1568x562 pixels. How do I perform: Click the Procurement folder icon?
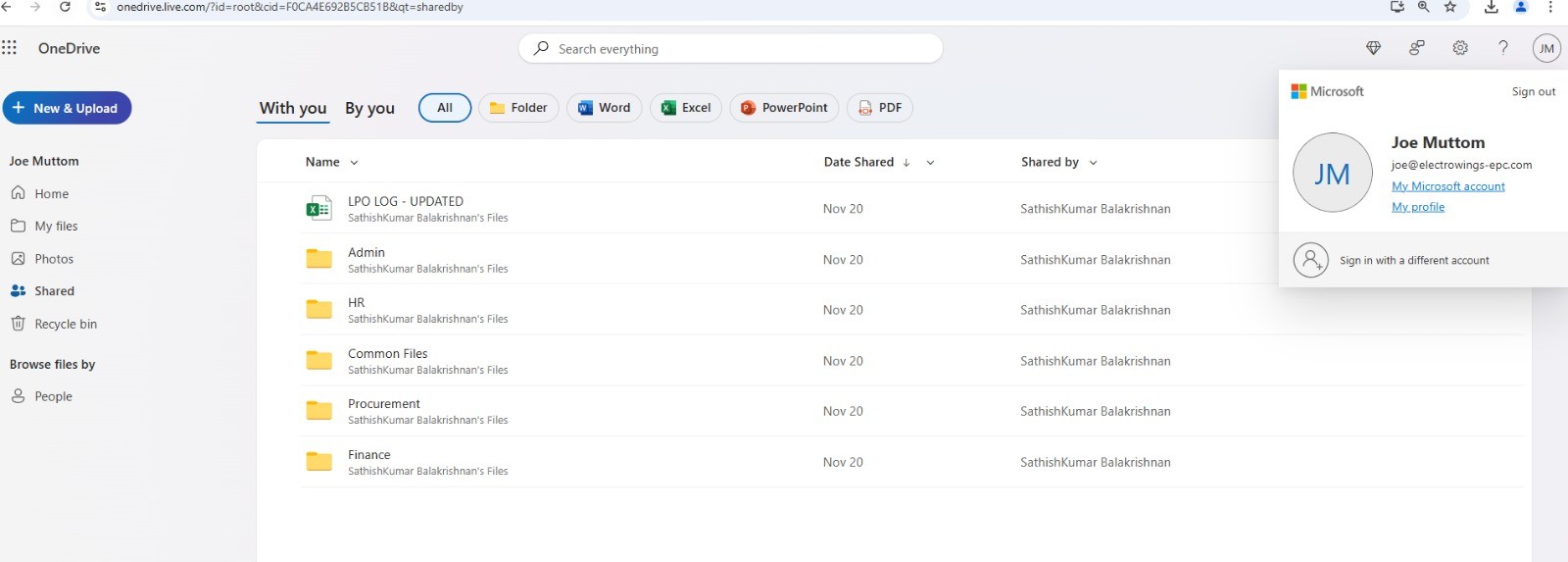(x=318, y=411)
